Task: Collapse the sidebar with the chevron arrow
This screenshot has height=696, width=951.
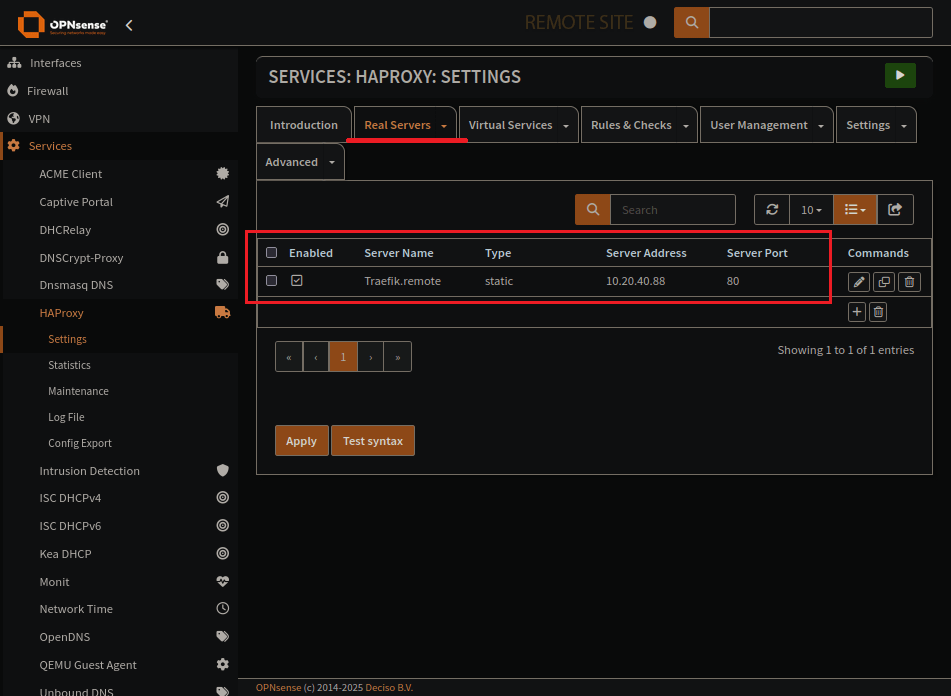Action: point(129,25)
